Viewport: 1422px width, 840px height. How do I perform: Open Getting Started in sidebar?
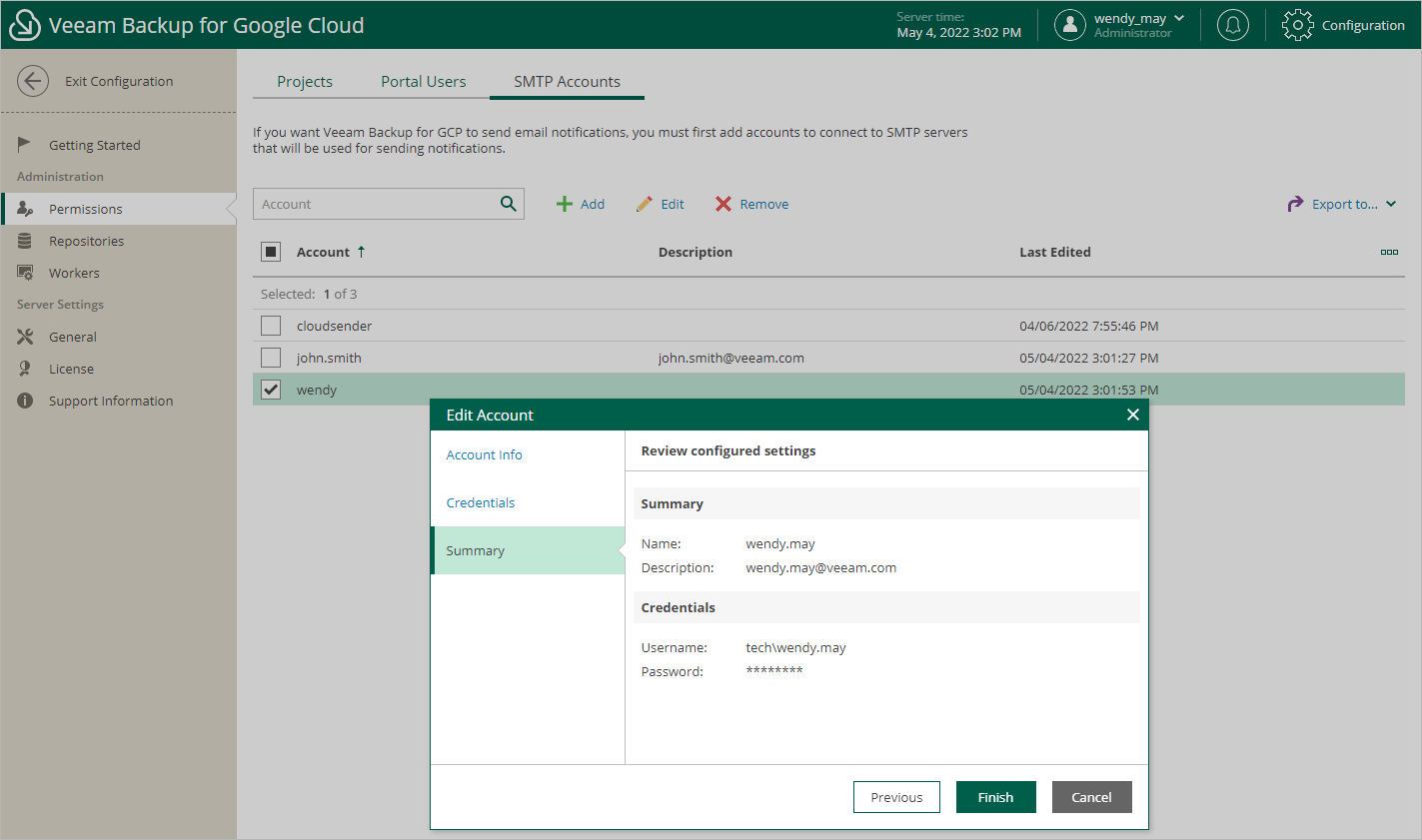click(95, 145)
